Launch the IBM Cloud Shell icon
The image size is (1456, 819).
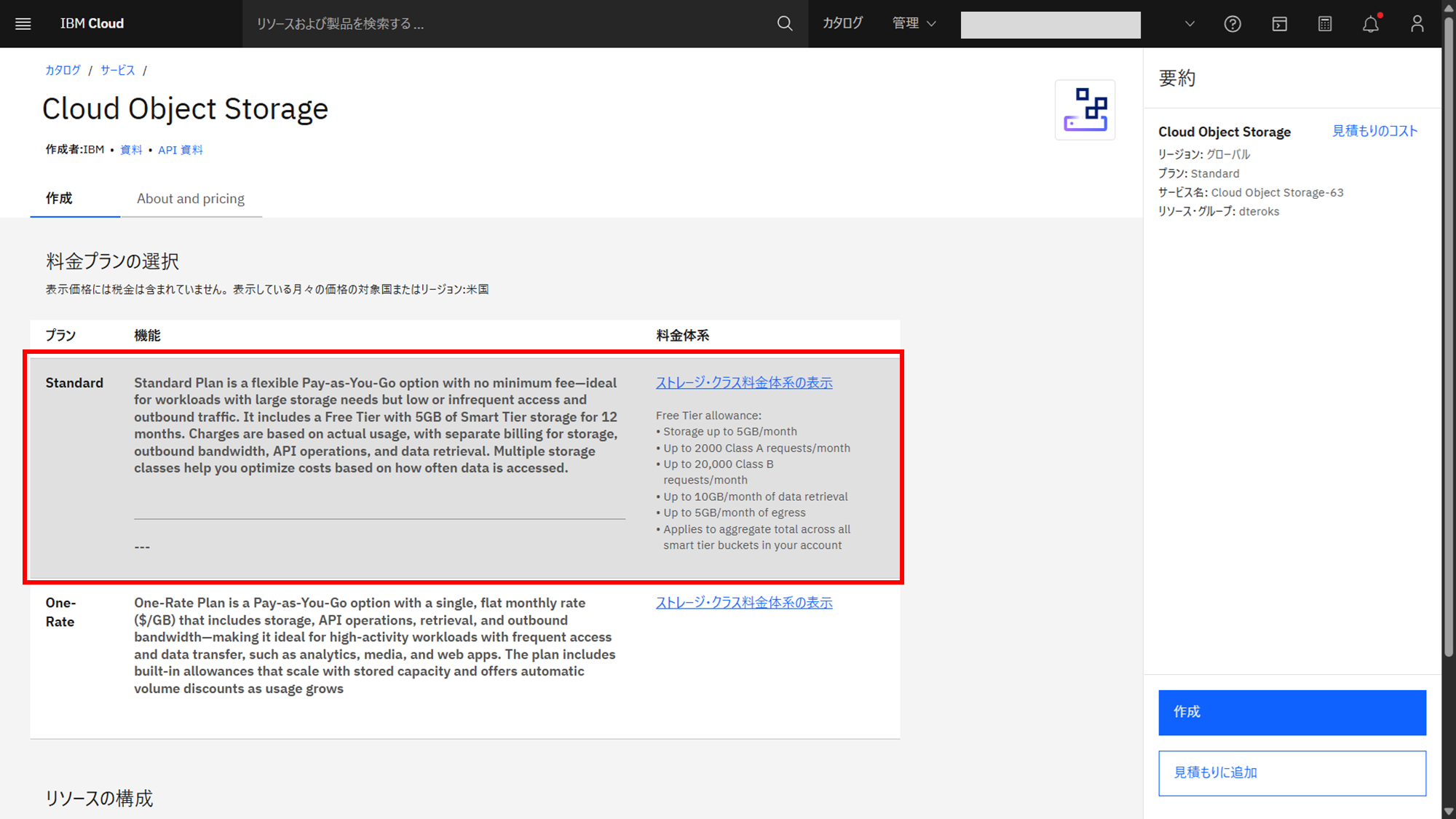tap(1279, 24)
